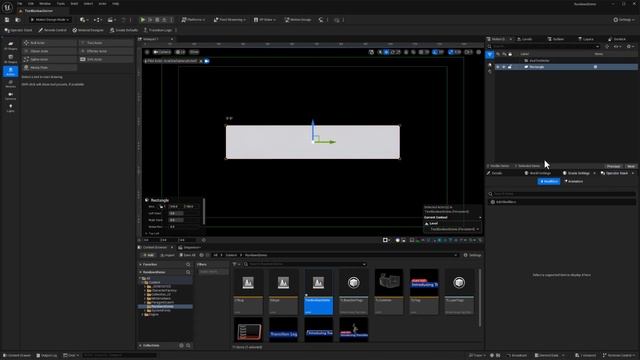Open the File menu

point(20,4)
